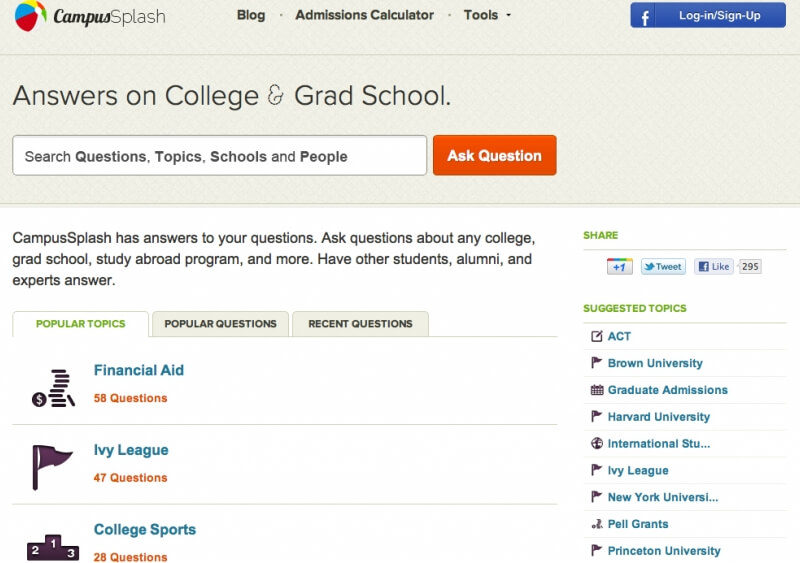Open Brown University suggested topic

(x=655, y=363)
